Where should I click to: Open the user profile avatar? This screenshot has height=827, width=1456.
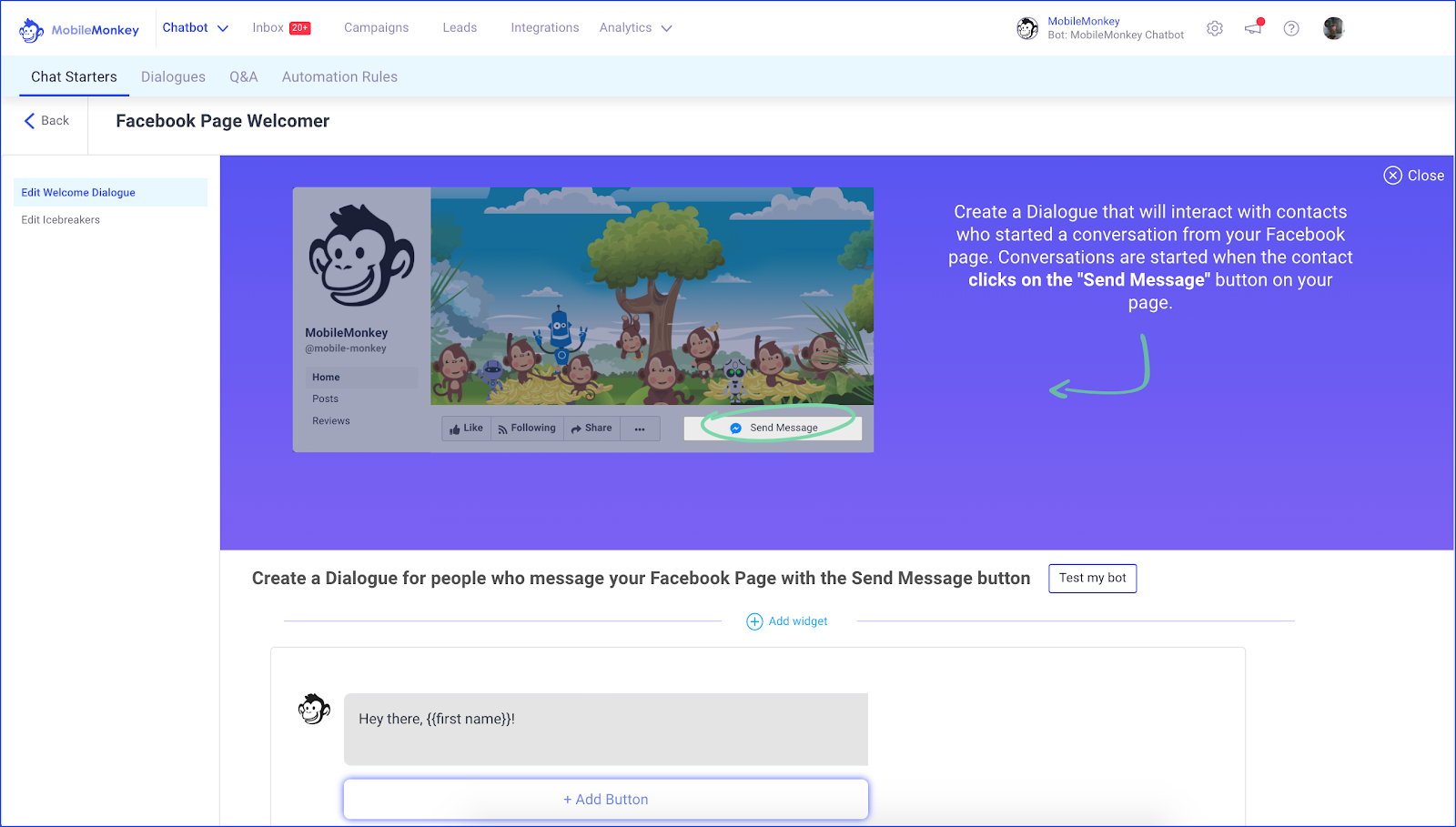click(1334, 28)
